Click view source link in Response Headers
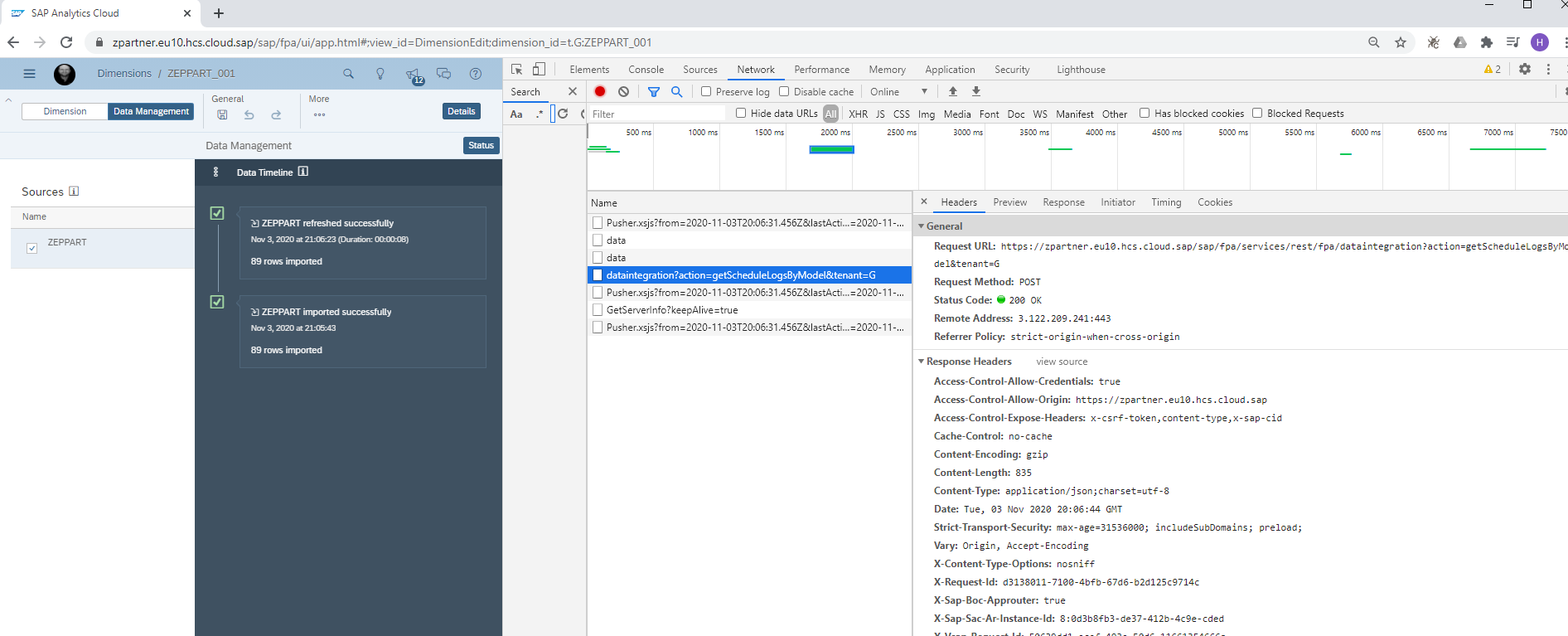Screen dimensions: 1568x636 pos(1062,362)
